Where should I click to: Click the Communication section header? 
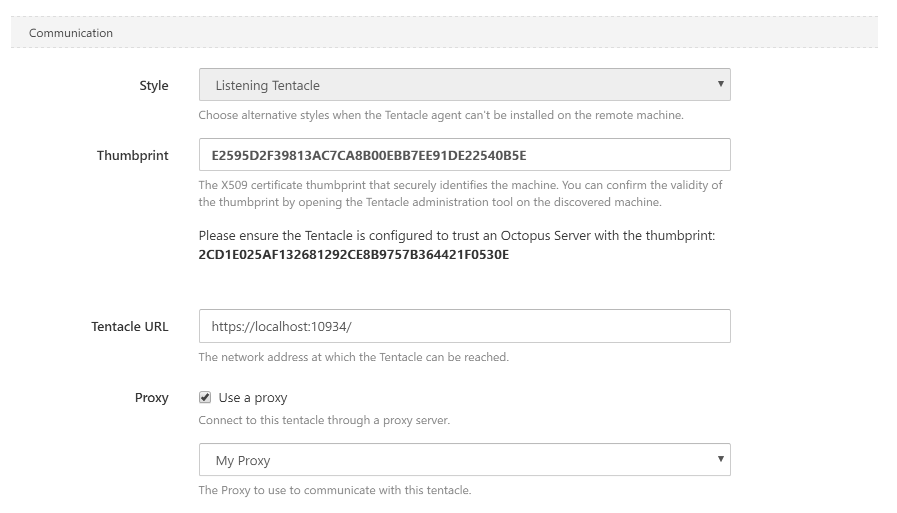click(x=71, y=33)
